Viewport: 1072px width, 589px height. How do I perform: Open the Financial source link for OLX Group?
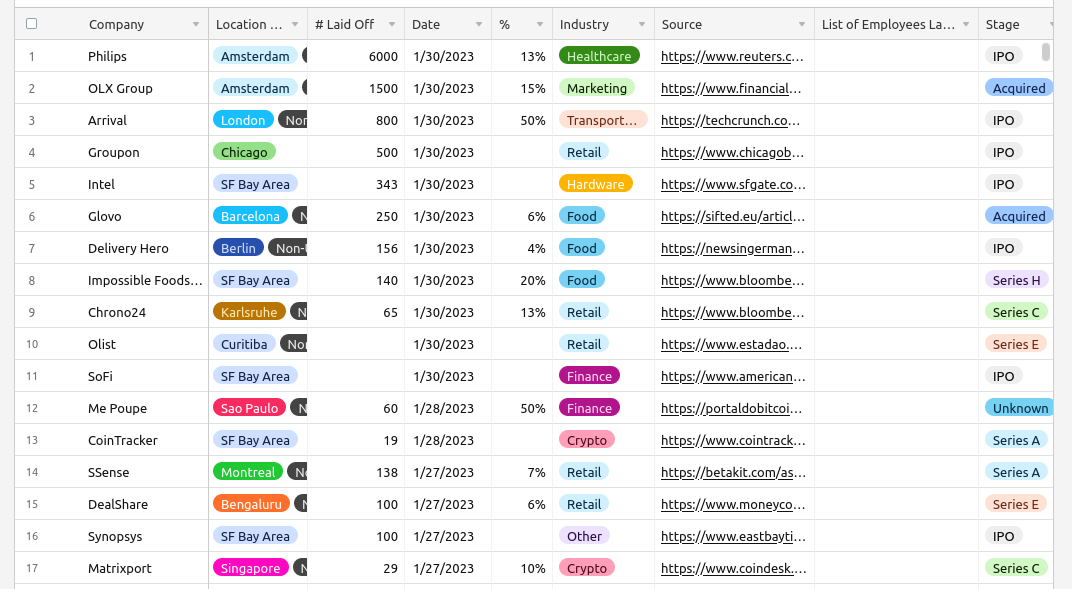[731, 88]
